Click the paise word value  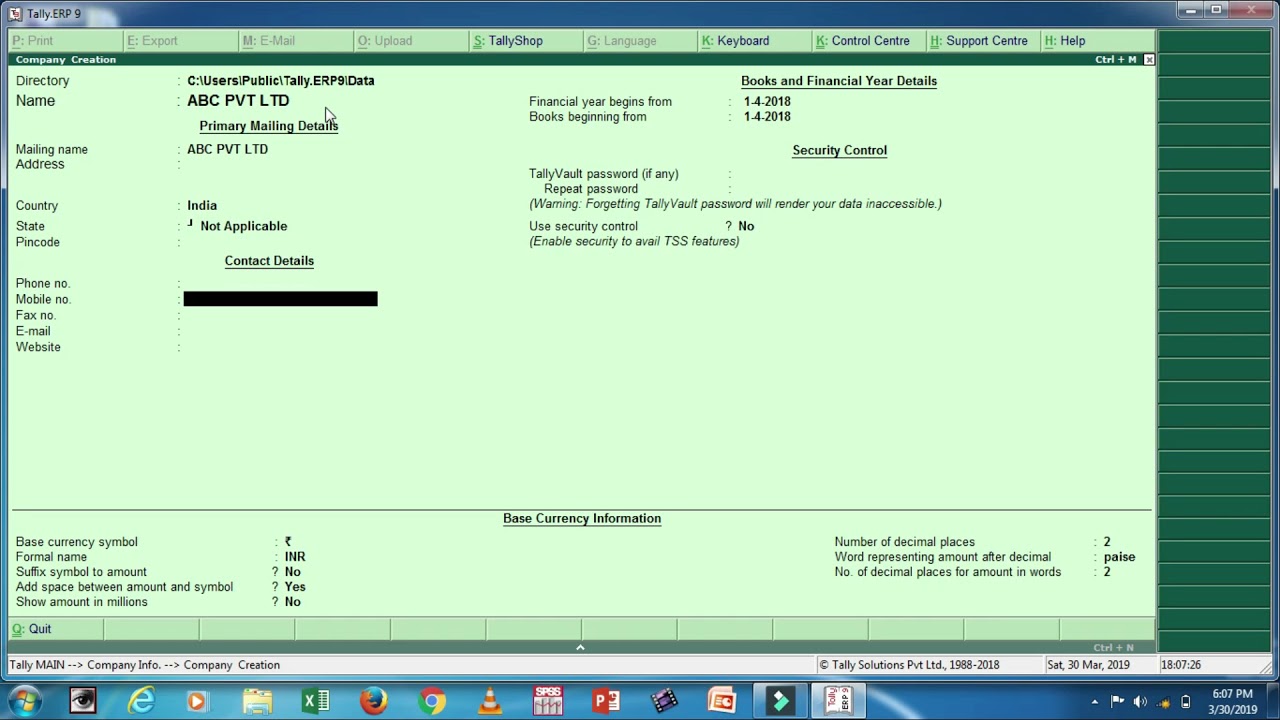pos(1119,557)
